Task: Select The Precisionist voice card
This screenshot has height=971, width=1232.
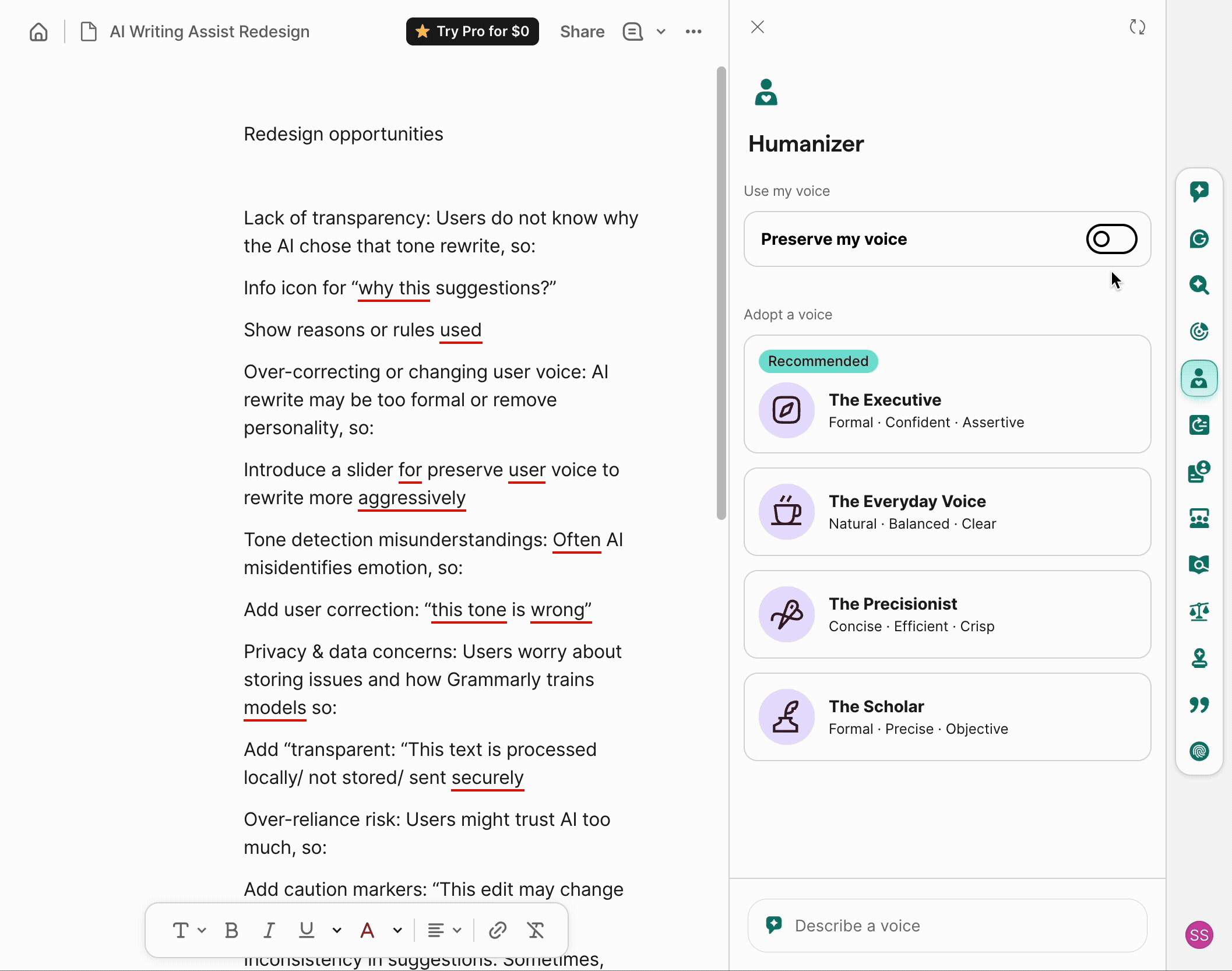Action: (947, 614)
